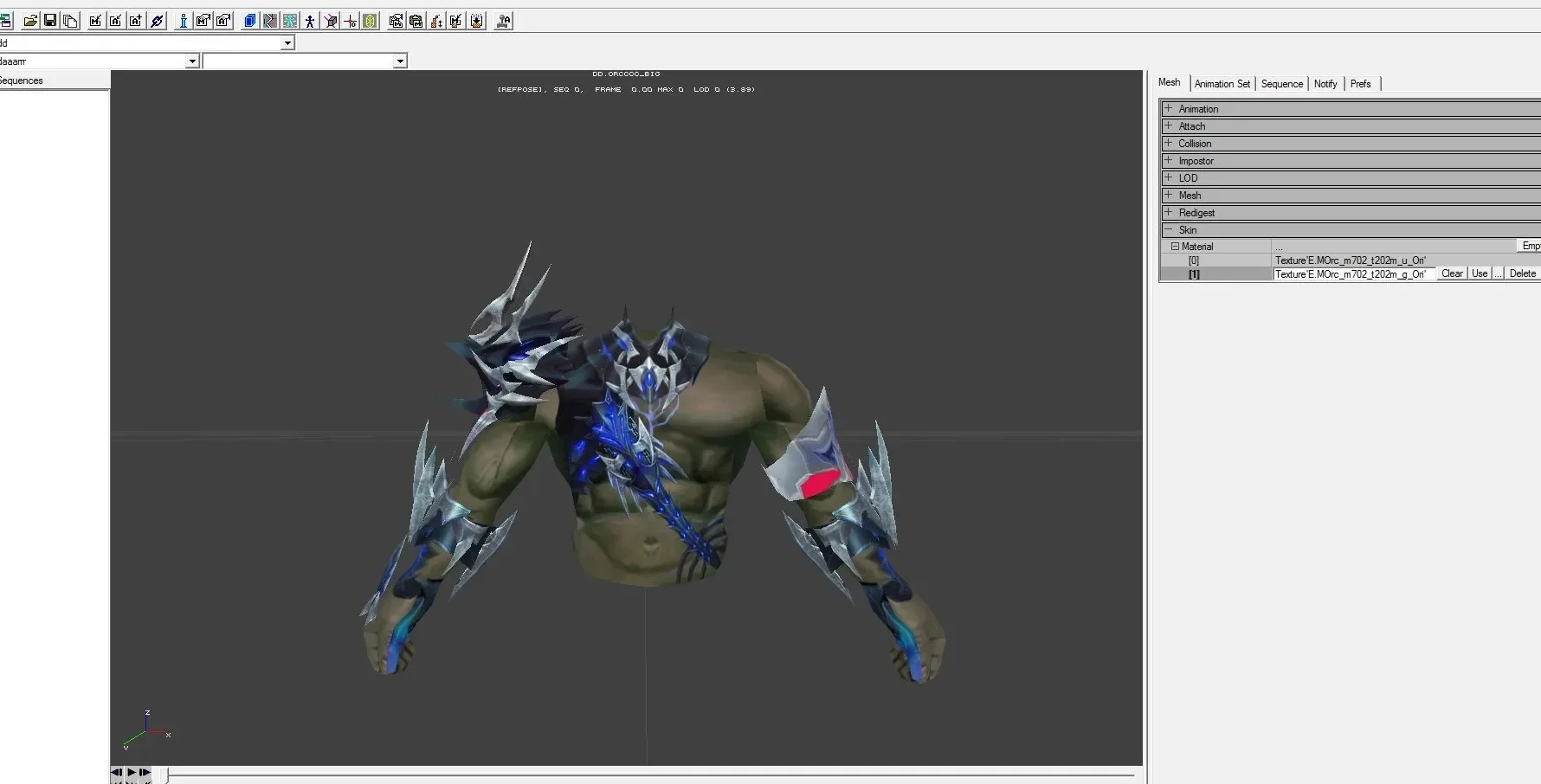Screen dimensions: 1541x784
Task: Open the 'dd' package dropdown
Action: pos(287,43)
